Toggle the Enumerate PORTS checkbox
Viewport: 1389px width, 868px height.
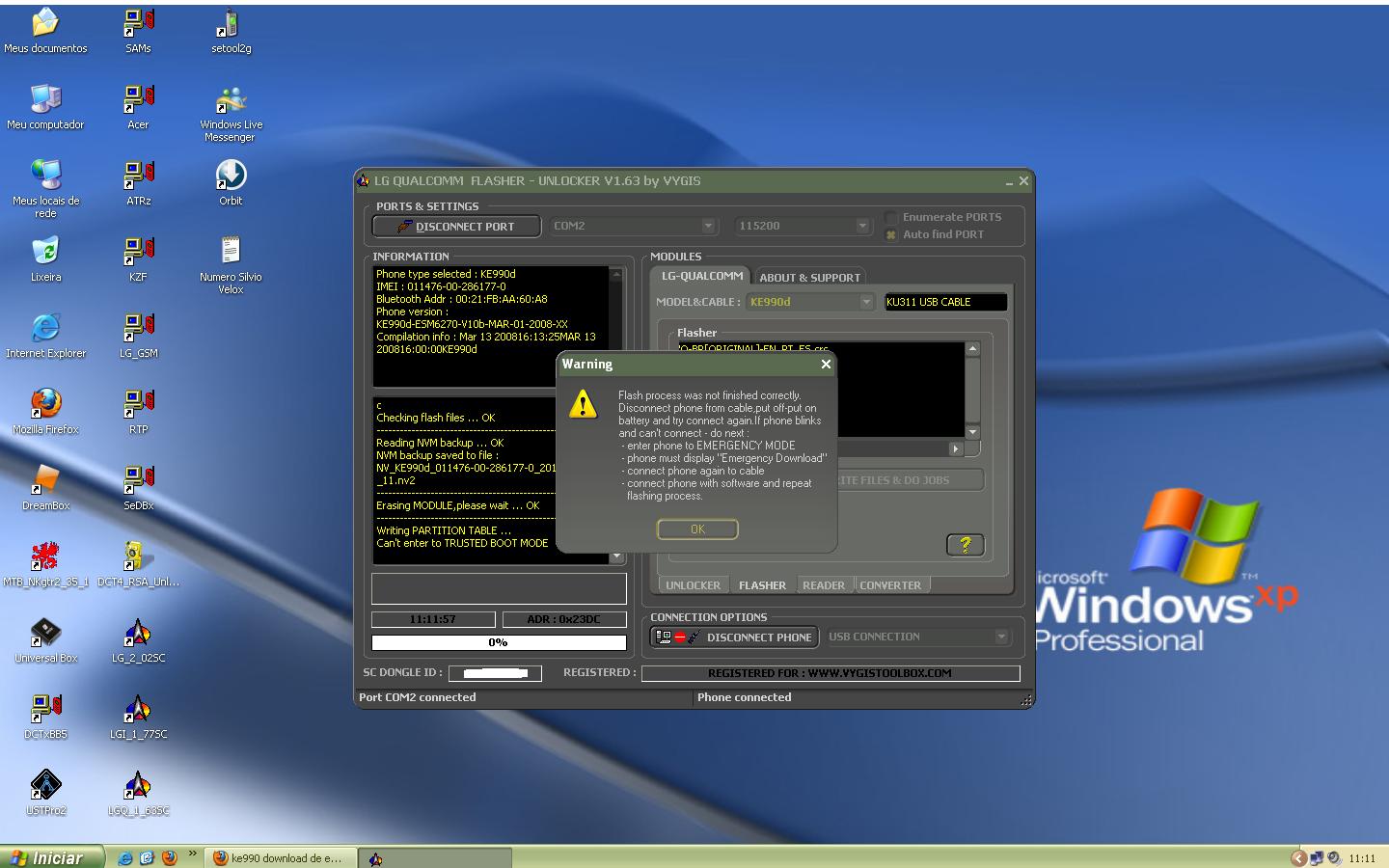point(891,218)
